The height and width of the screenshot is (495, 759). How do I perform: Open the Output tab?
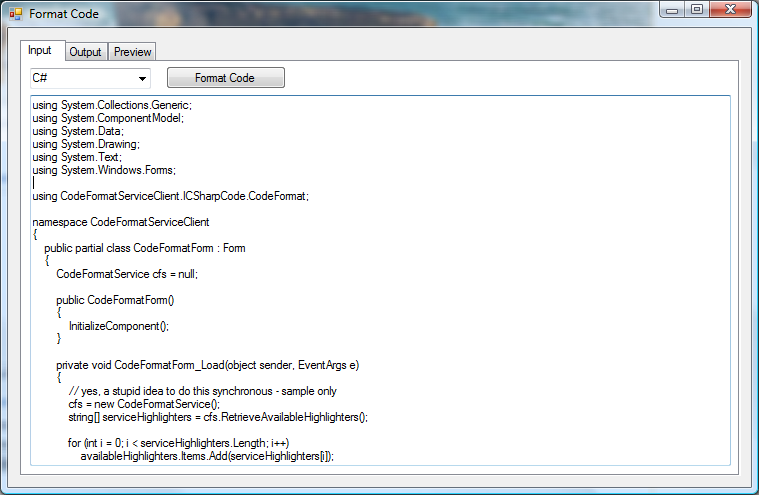tap(85, 52)
